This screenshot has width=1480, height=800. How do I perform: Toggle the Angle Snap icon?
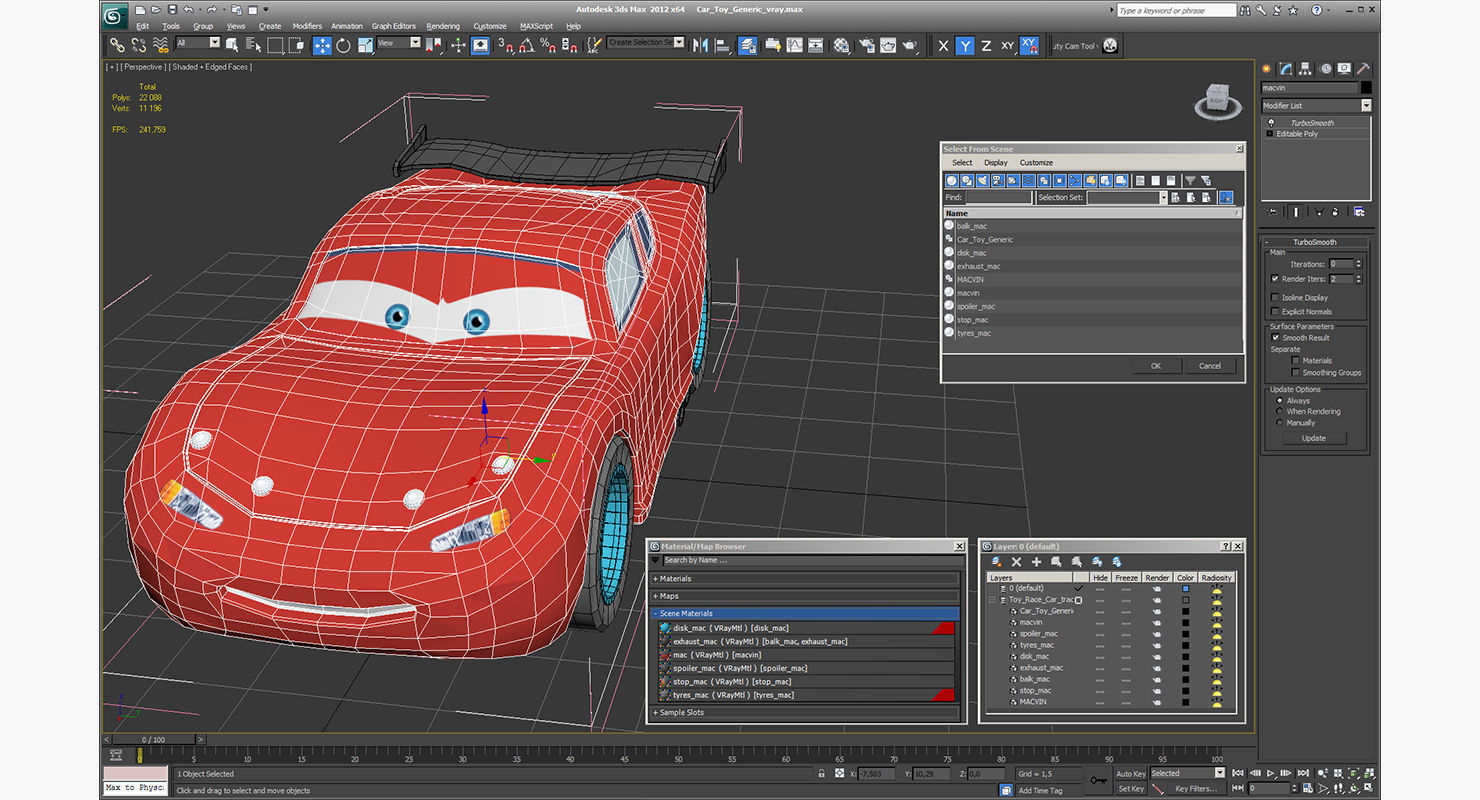tap(526, 45)
